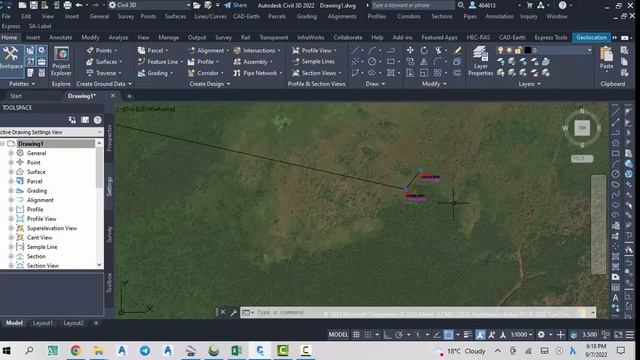The height and width of the screenshot is (360, 640).
Task: Switch to the Geolocation ribbon tab
Action: (x=591, y=37)
